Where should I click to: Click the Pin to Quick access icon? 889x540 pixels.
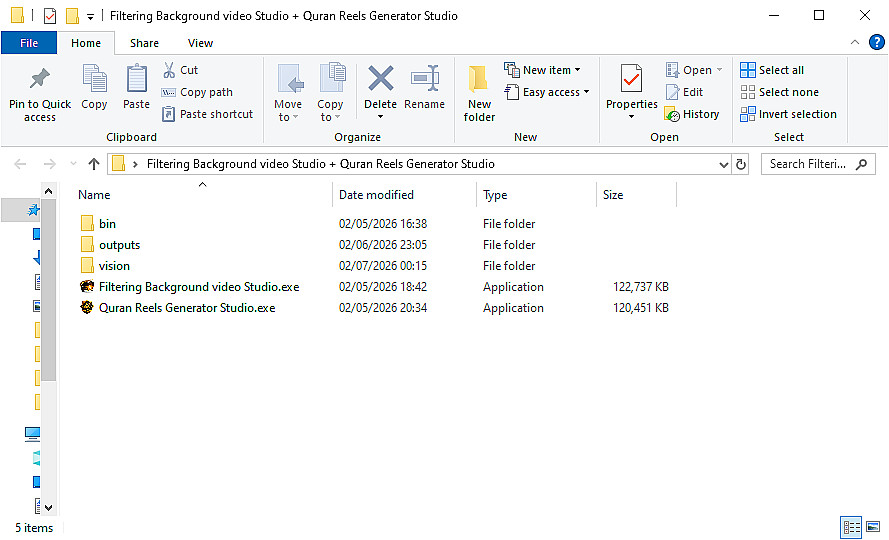click(x=40, y=80)
